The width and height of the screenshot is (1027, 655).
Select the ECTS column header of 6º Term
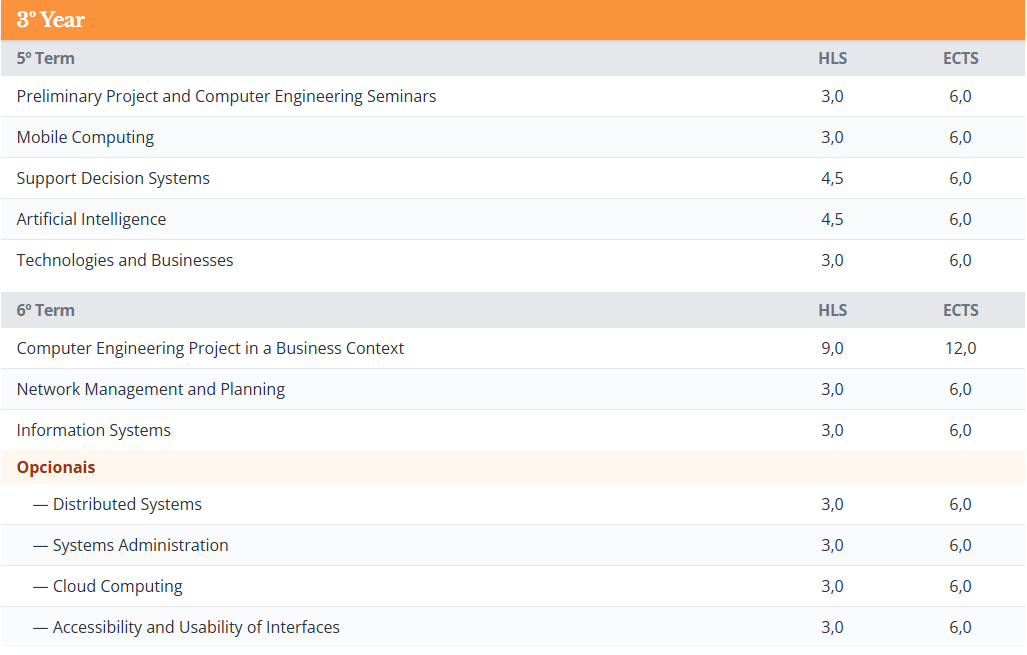[x=961, y=310]
